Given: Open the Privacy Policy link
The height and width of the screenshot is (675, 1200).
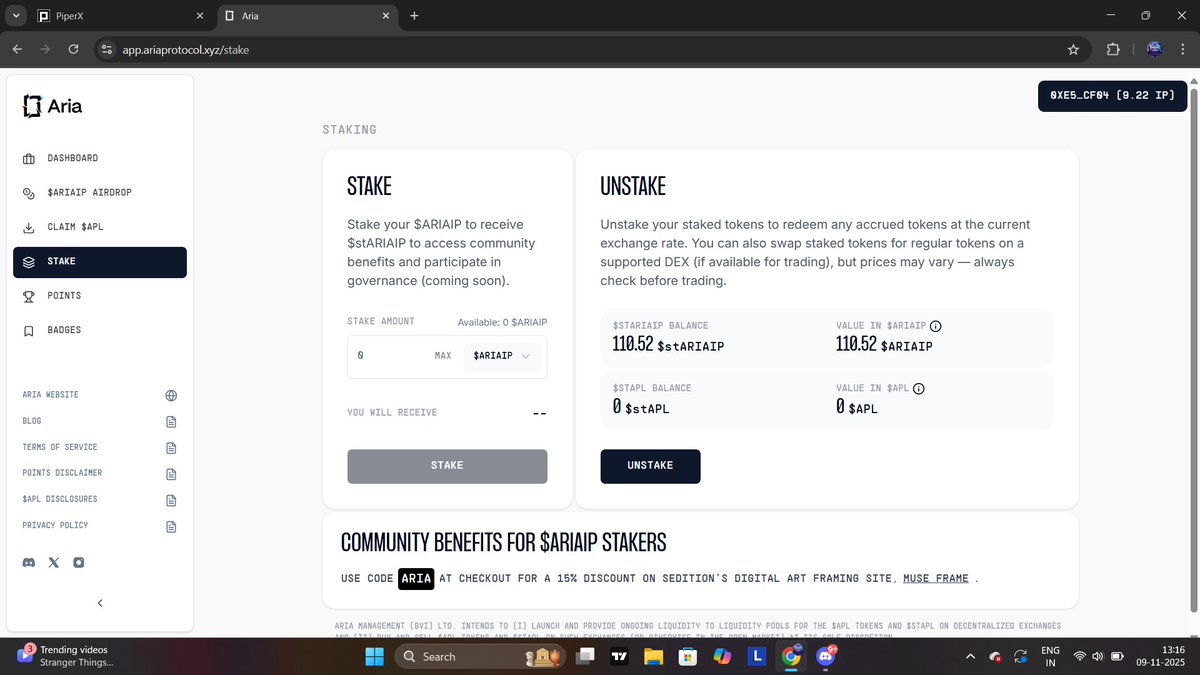Looking at the screenshot, I should (x=55, y=525).
